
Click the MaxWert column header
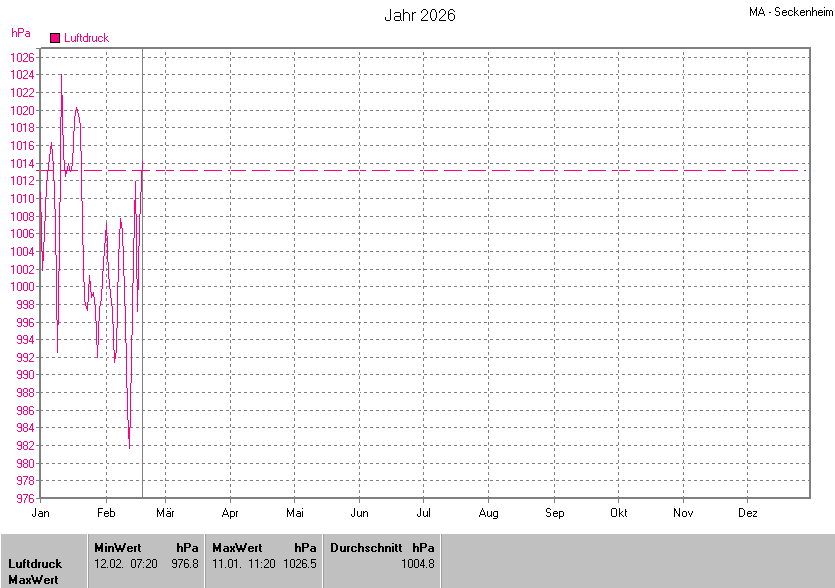pyautogui.click(x=236, y=548)
